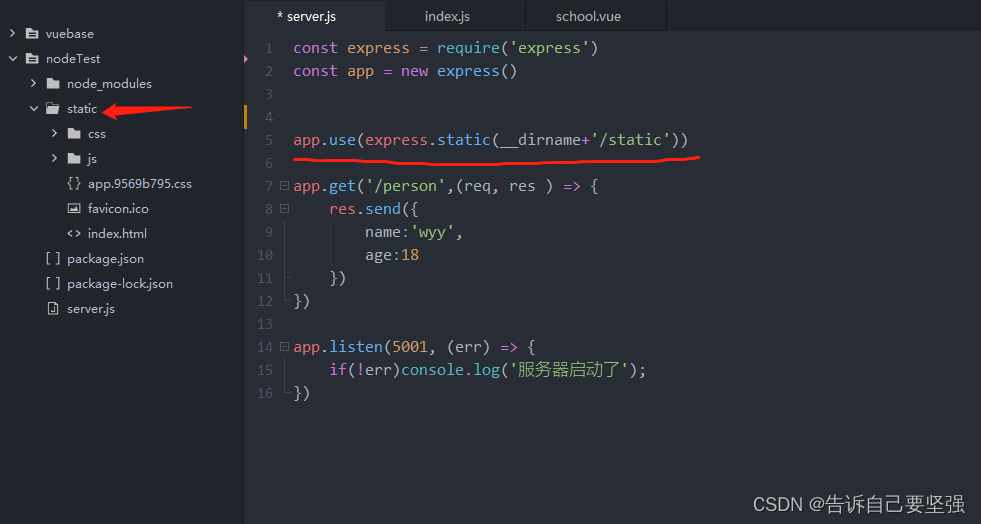This screenshot has height=524, width=981.
Task: Fold the app.listen block at line 14
Action: click(x=284, y=346)
